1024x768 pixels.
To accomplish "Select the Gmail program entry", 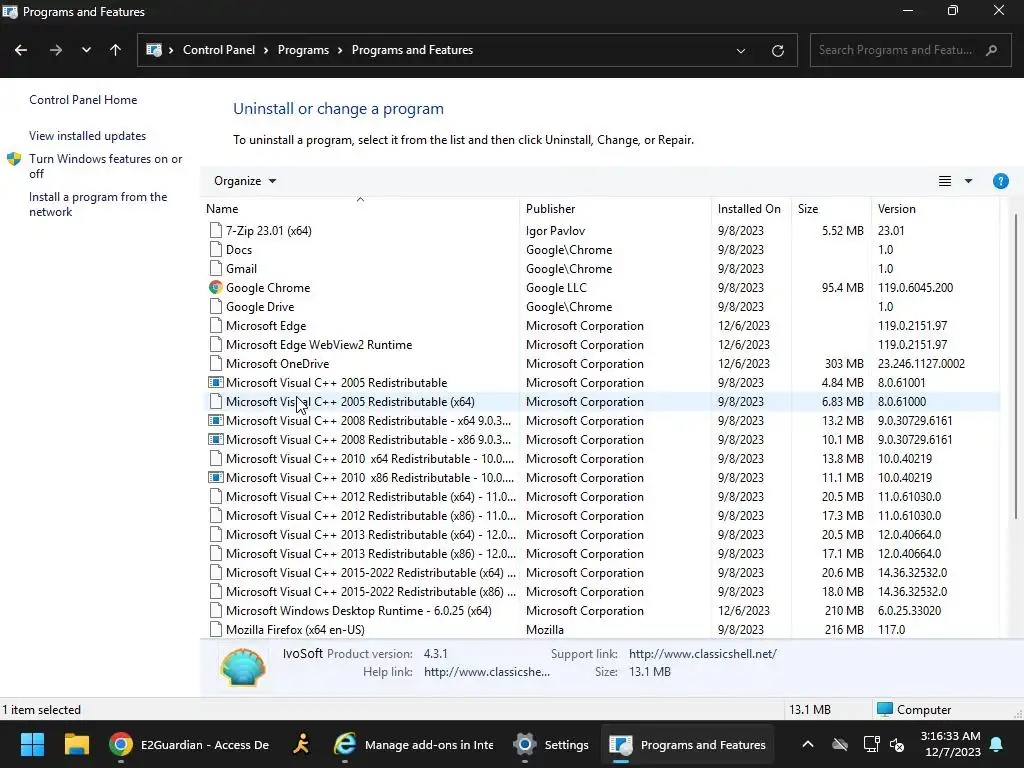I will pos(601,268).
